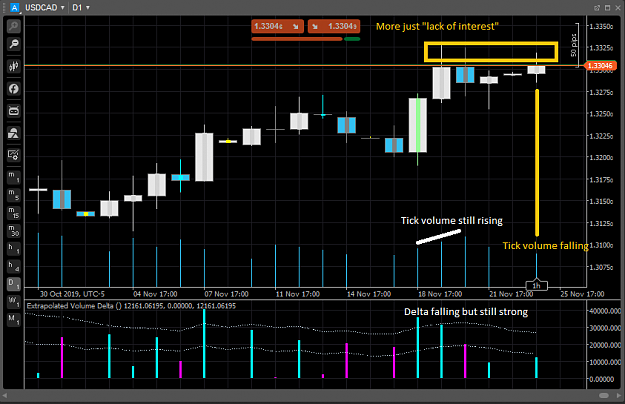
Task: Switch to the W1 timeframe
Action: click(x=14, y=302)
